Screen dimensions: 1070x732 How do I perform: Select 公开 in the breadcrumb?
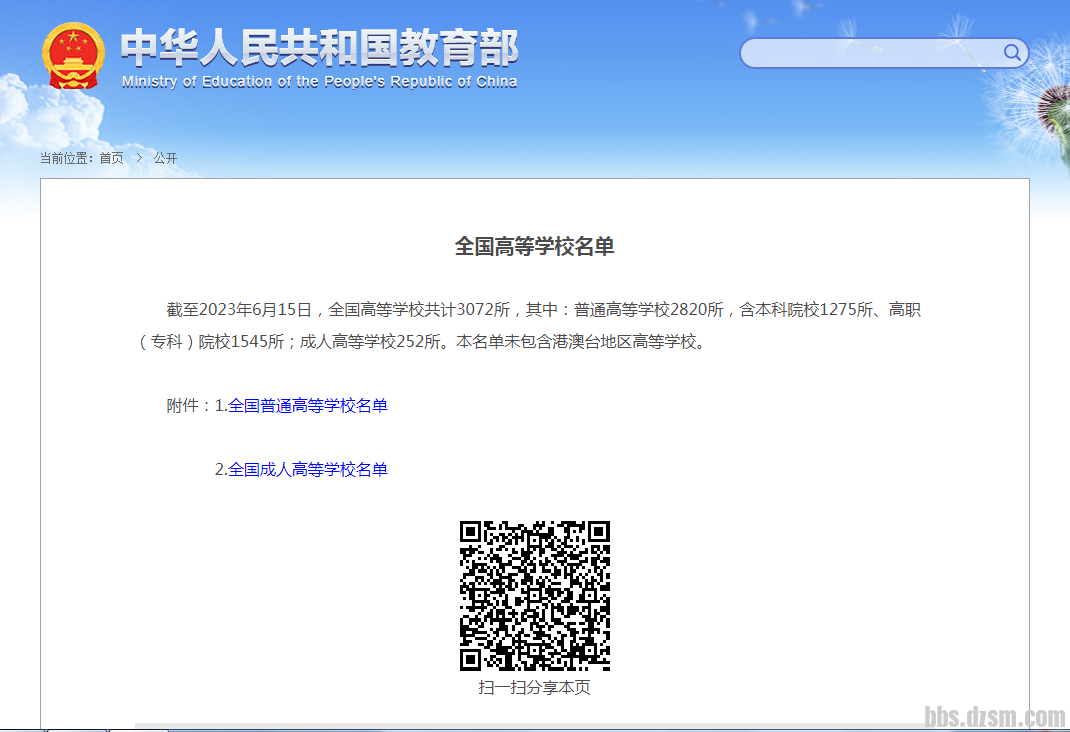pos(165,158)
